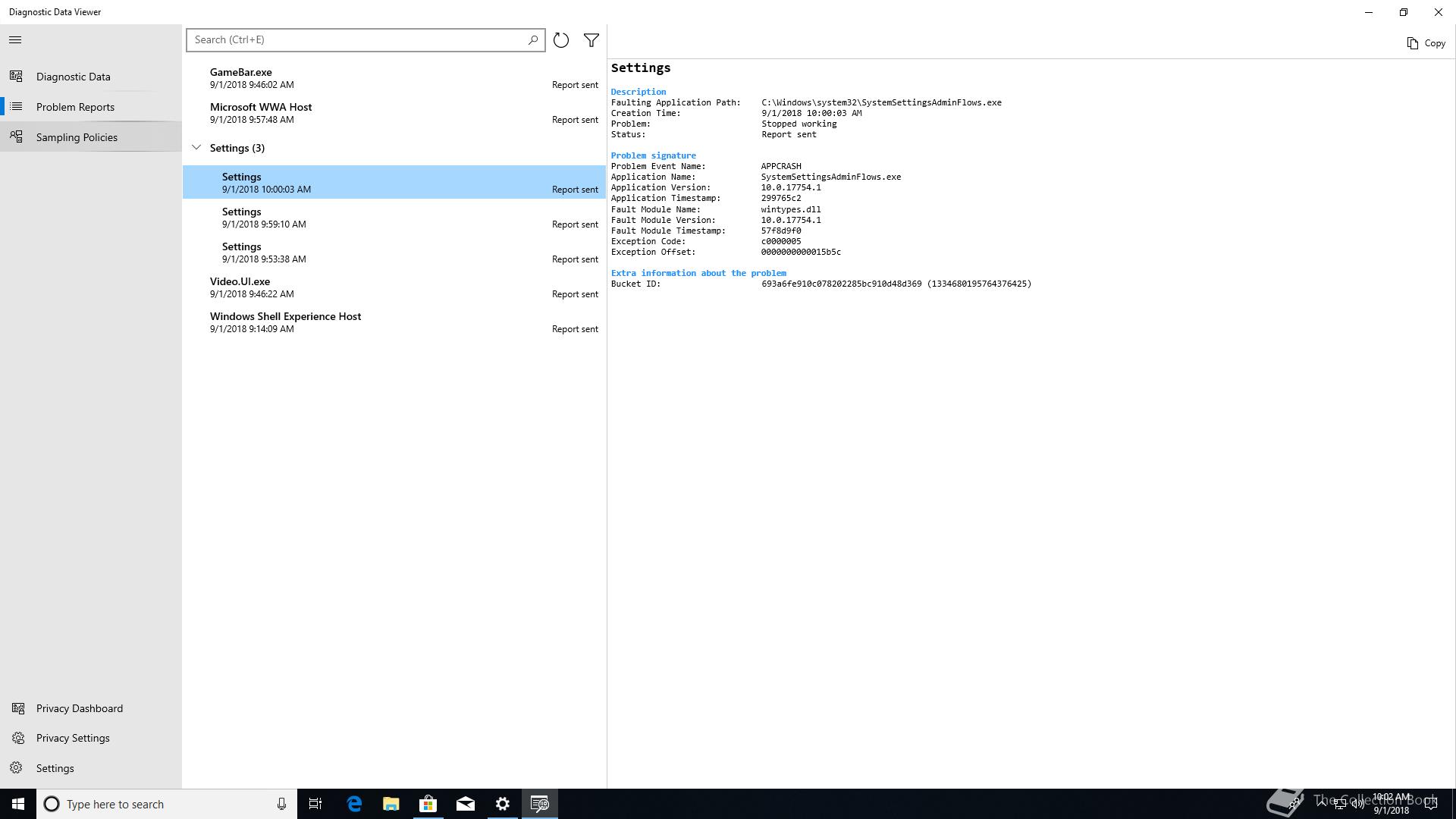
Task: Open File Explorer from taskbar
Action: (391, 804)
